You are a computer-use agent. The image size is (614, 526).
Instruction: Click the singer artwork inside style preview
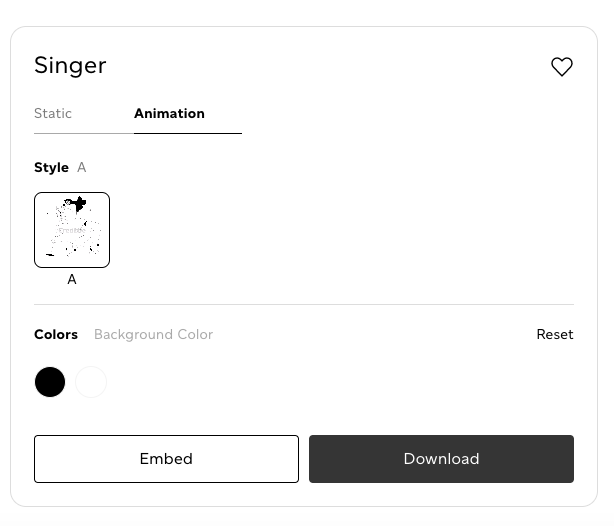click(x=72, y=228)
